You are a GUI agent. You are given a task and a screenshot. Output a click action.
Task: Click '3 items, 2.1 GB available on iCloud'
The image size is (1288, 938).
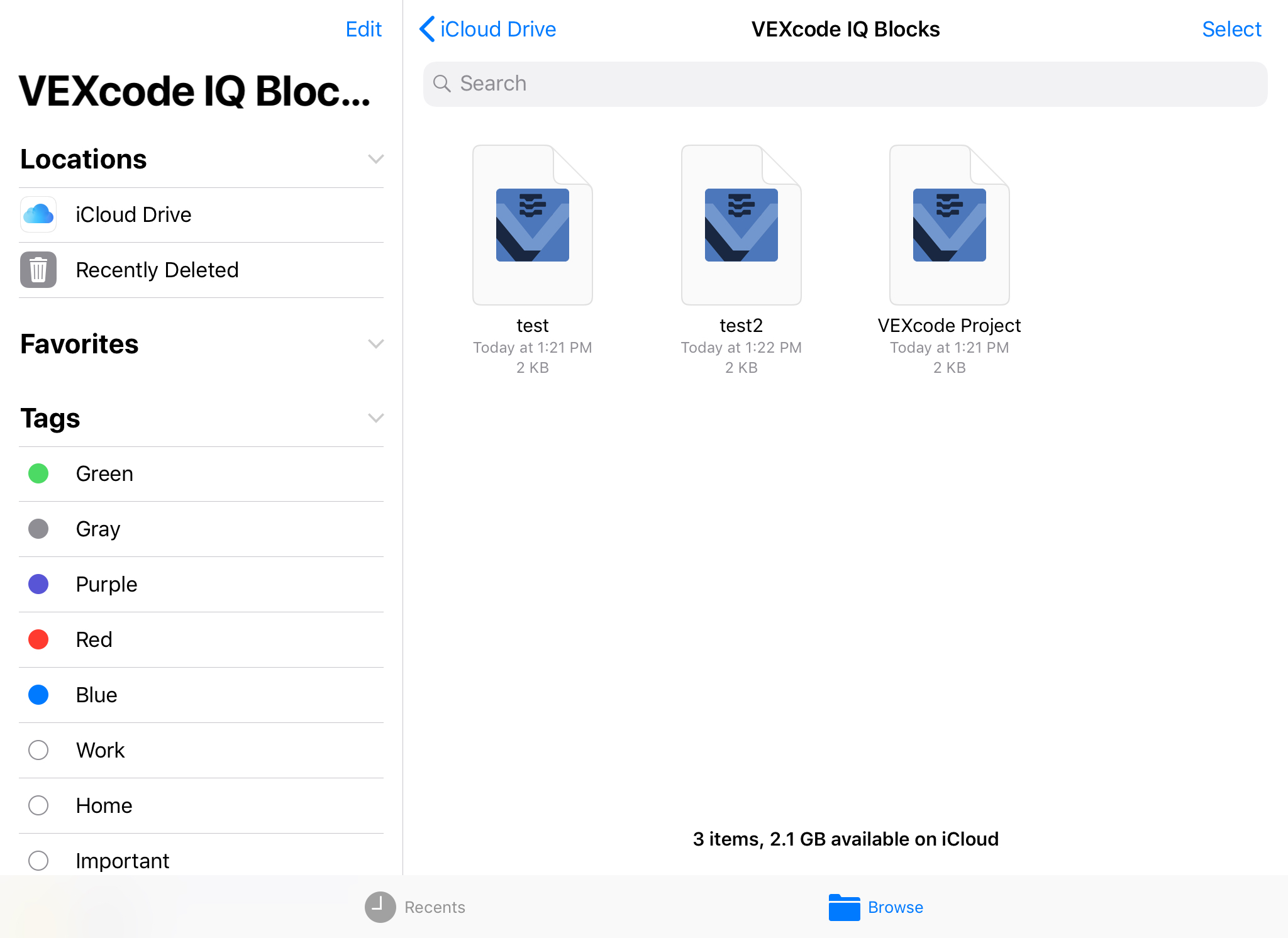tap(845, 839)
